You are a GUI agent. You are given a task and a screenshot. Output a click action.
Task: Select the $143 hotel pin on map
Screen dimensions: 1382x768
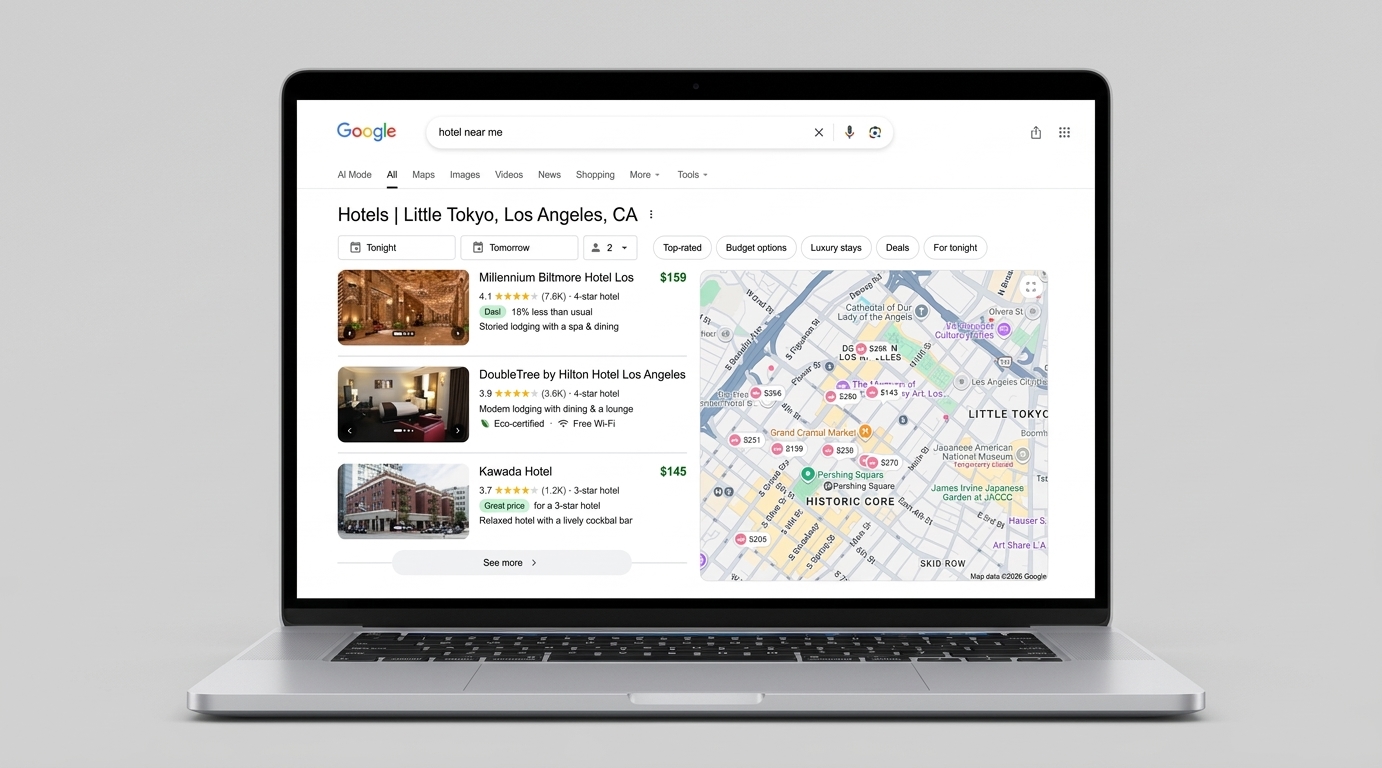click(x=883, y=393)
